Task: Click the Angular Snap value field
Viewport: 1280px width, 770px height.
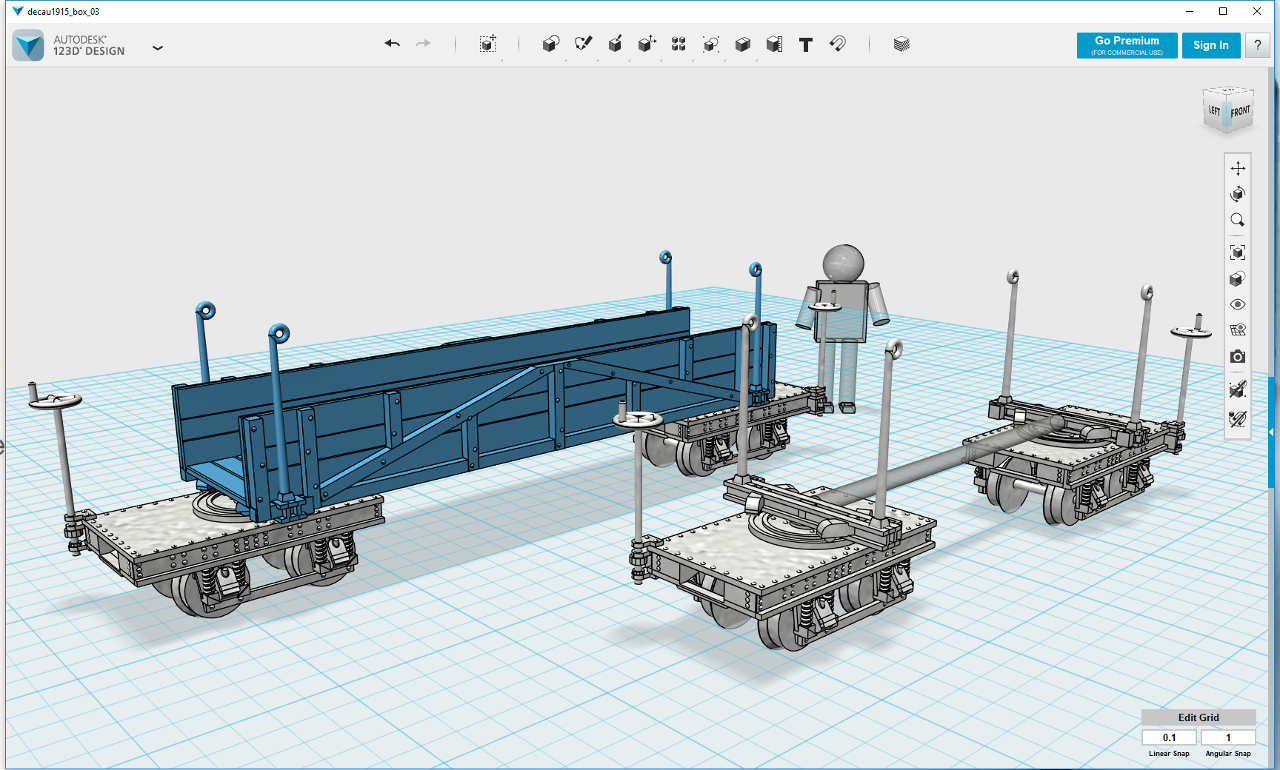Action: pyautogui.click(x=1228, y=737)
